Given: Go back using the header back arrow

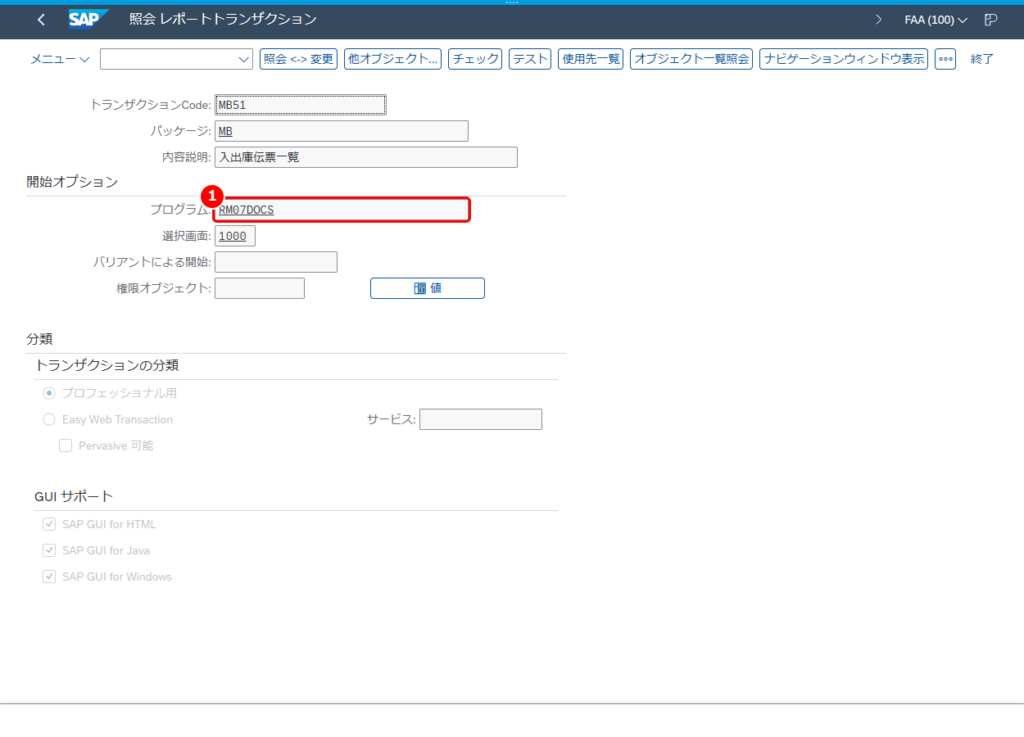Looking at the screenshot, I should pos(41,20).
